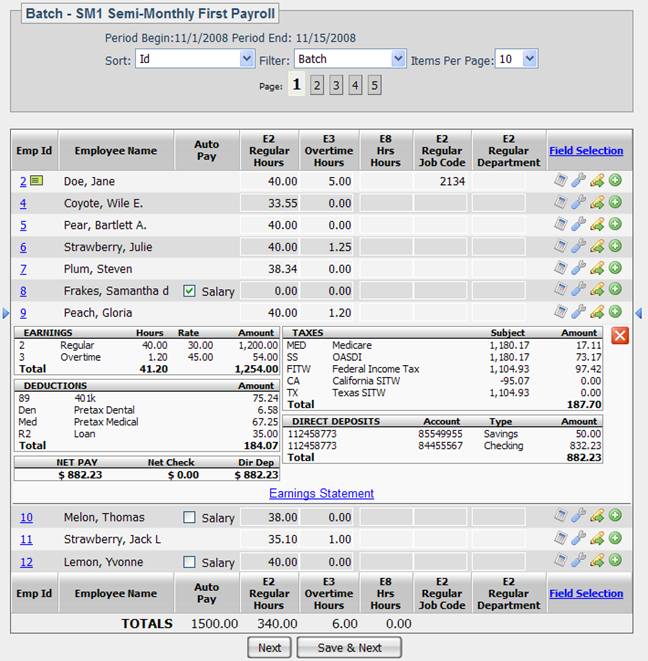This screenshot has width=648, height=661.
Task: Go to page 5
Action: click(374, 86)
